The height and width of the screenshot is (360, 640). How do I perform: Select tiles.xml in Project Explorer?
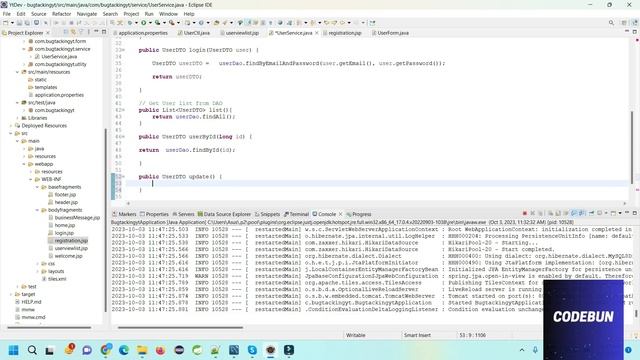tap(57, 279)
